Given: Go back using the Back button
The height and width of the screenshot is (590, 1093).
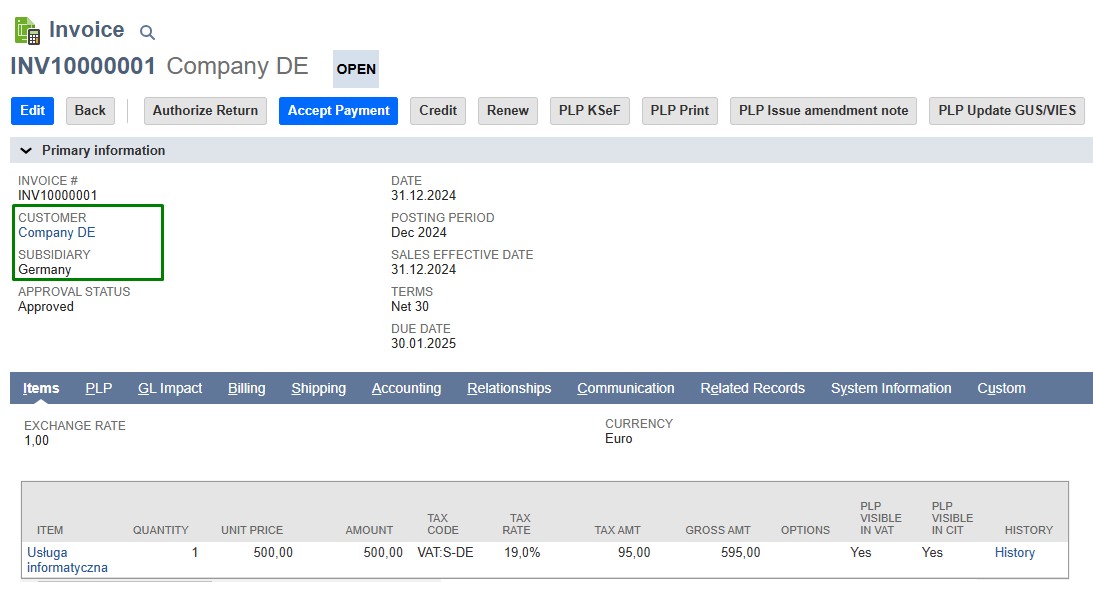Looking at the screenshot, I should point(90,111).
